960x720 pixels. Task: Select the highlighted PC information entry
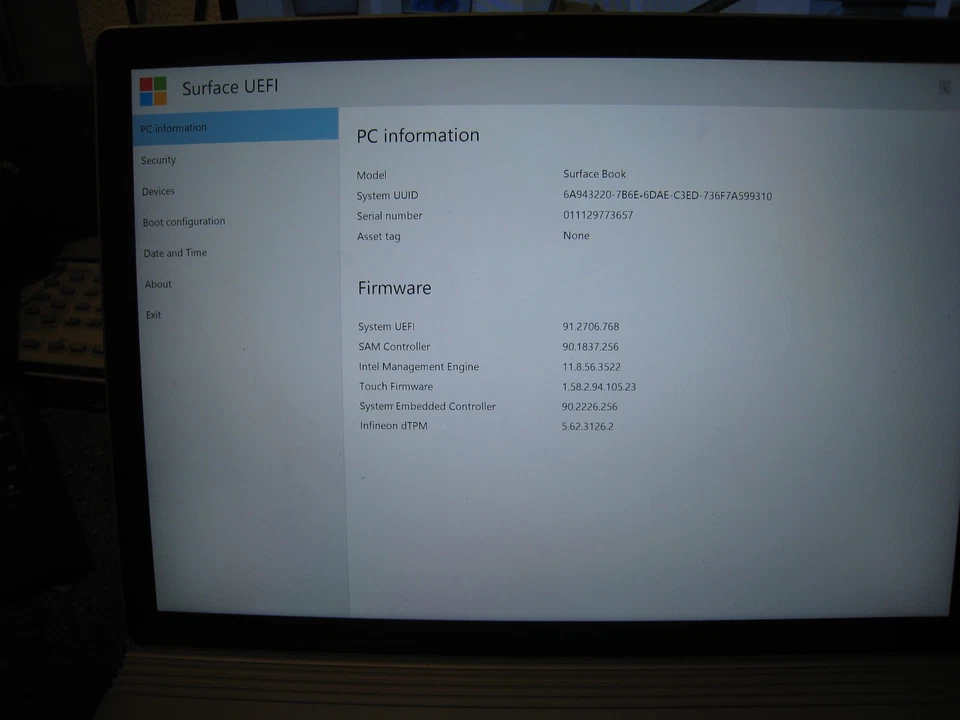(x=174, y=127)
